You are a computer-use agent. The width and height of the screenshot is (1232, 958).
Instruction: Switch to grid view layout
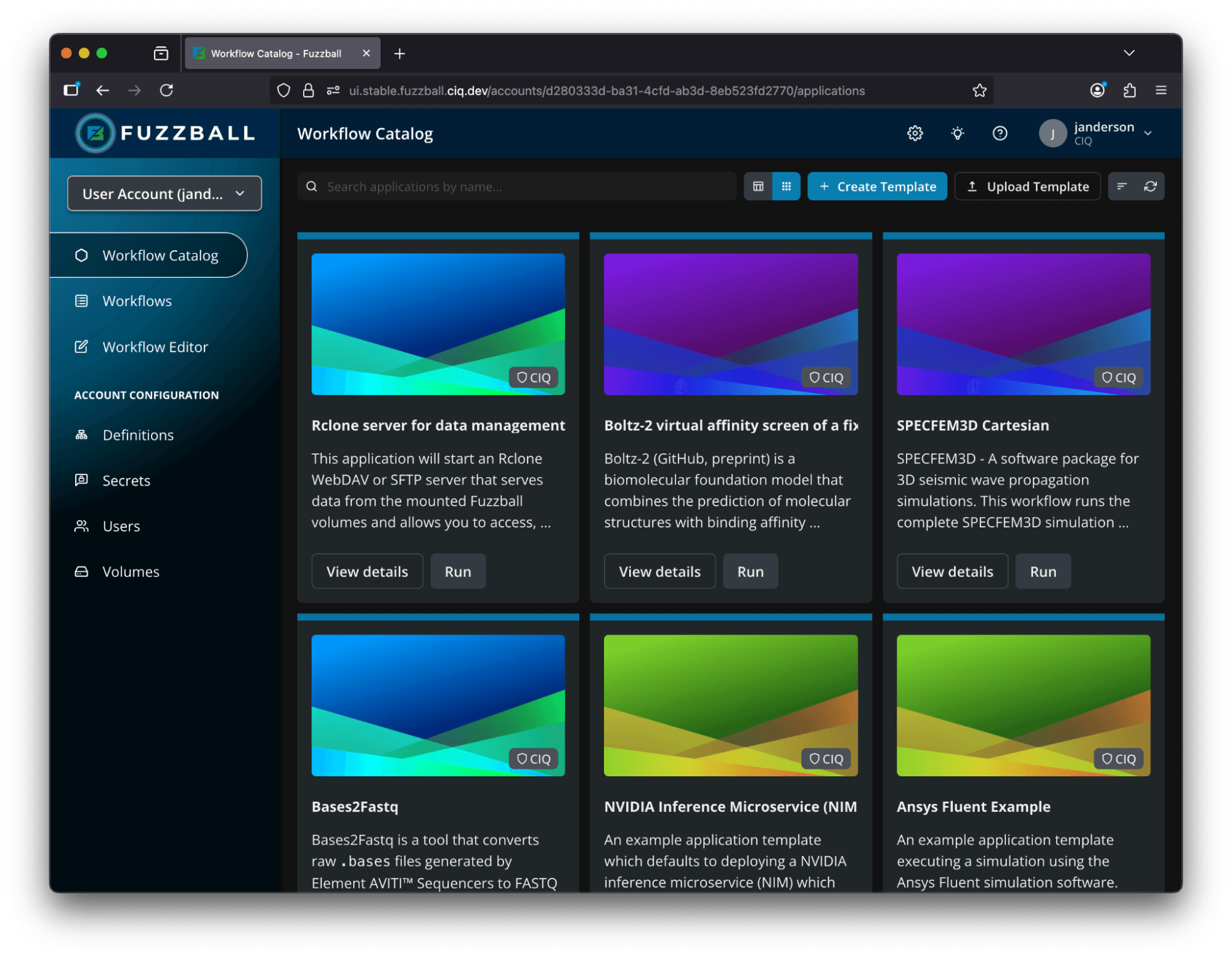pyautogui.click(x=786, y=186)
